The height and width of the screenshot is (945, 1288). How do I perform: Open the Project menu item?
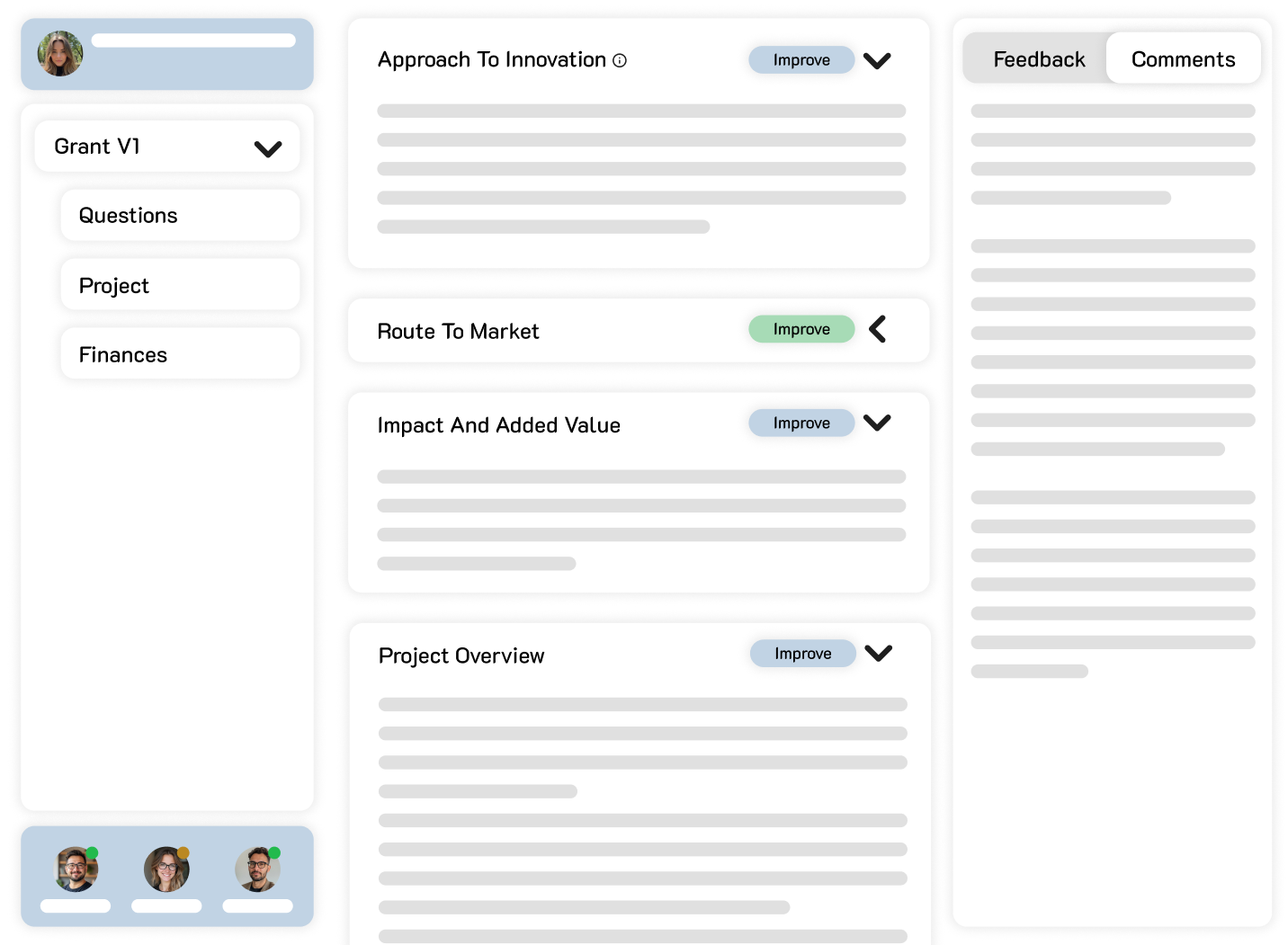(x=180, y=285)
